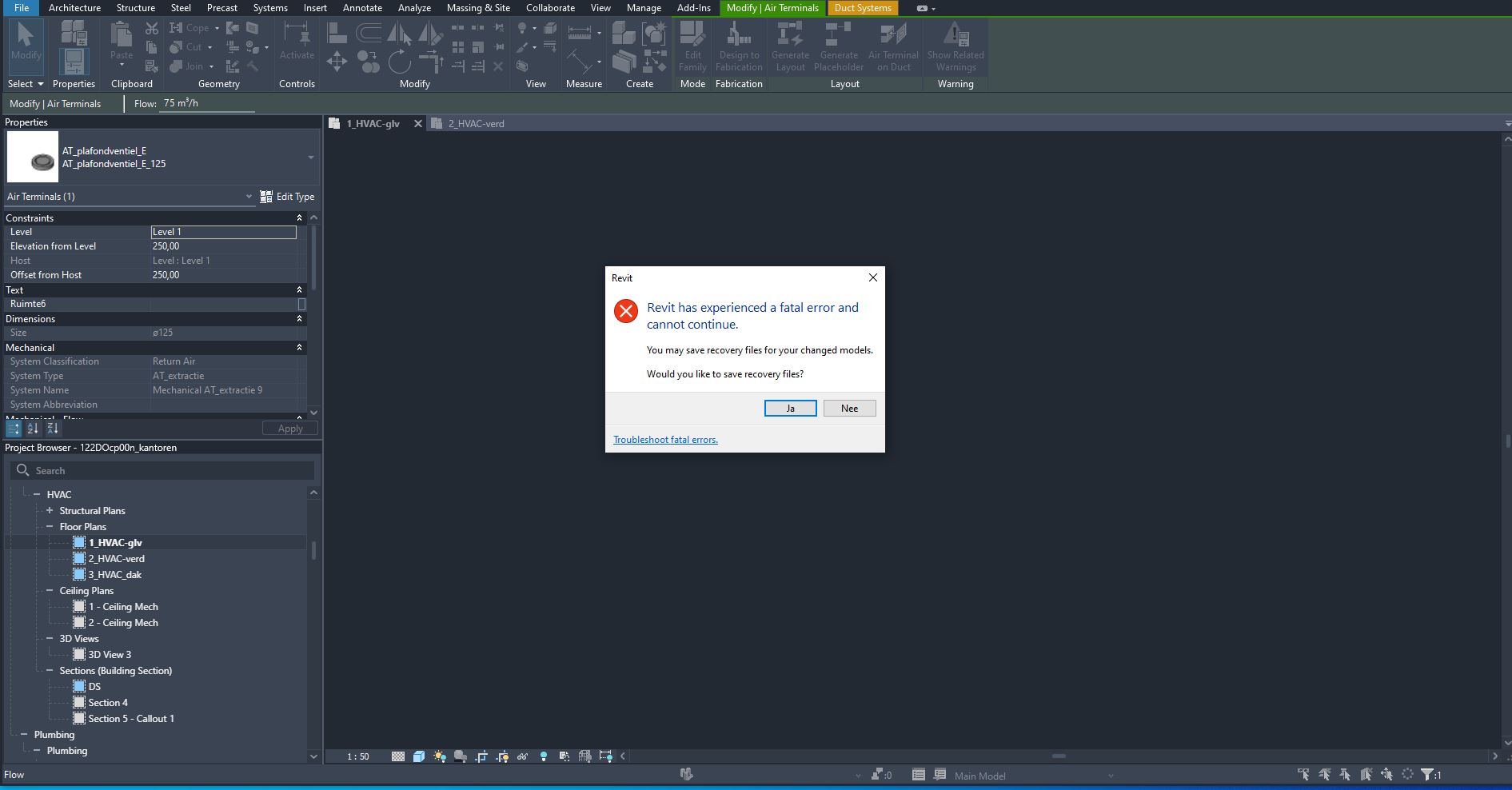Click the Temporary Hide/Isolate glasses icon
The image size is (1512, 790).
click(523, 756)
